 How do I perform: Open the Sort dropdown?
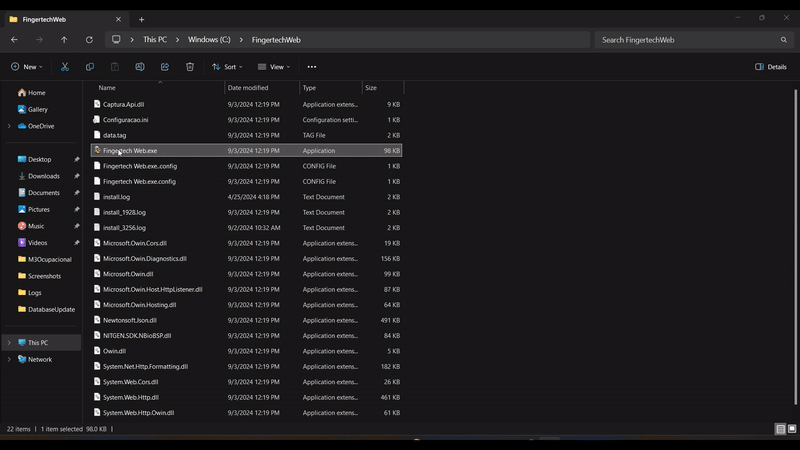coord(228,67)
